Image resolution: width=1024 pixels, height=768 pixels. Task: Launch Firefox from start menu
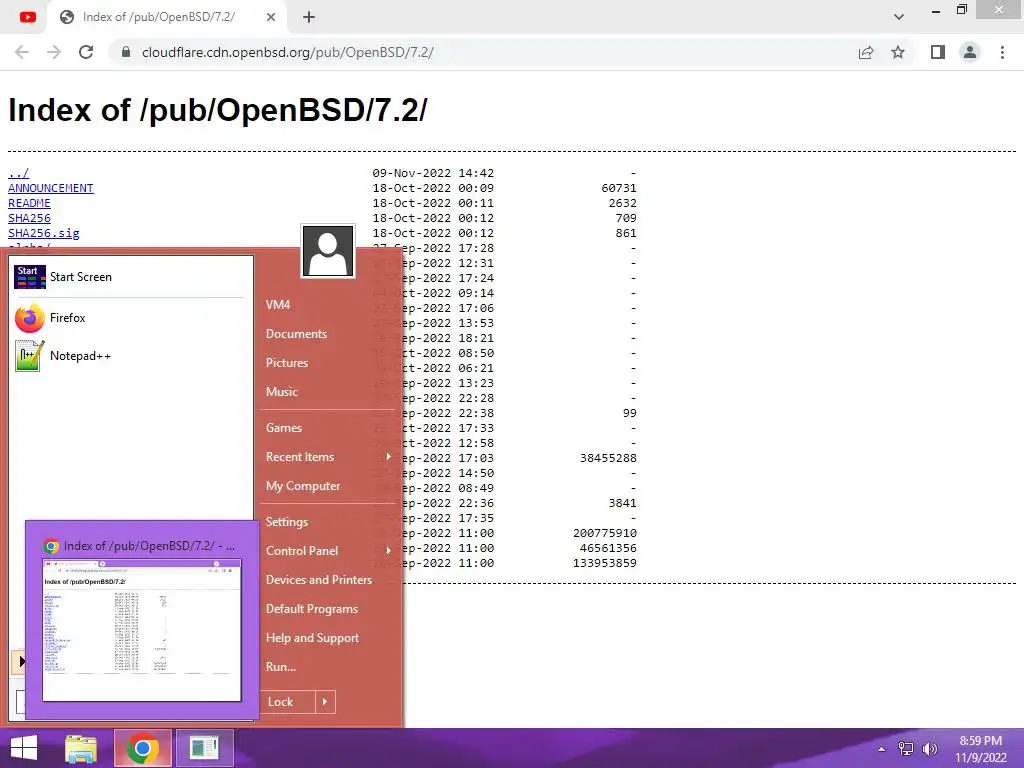[129, 318]
